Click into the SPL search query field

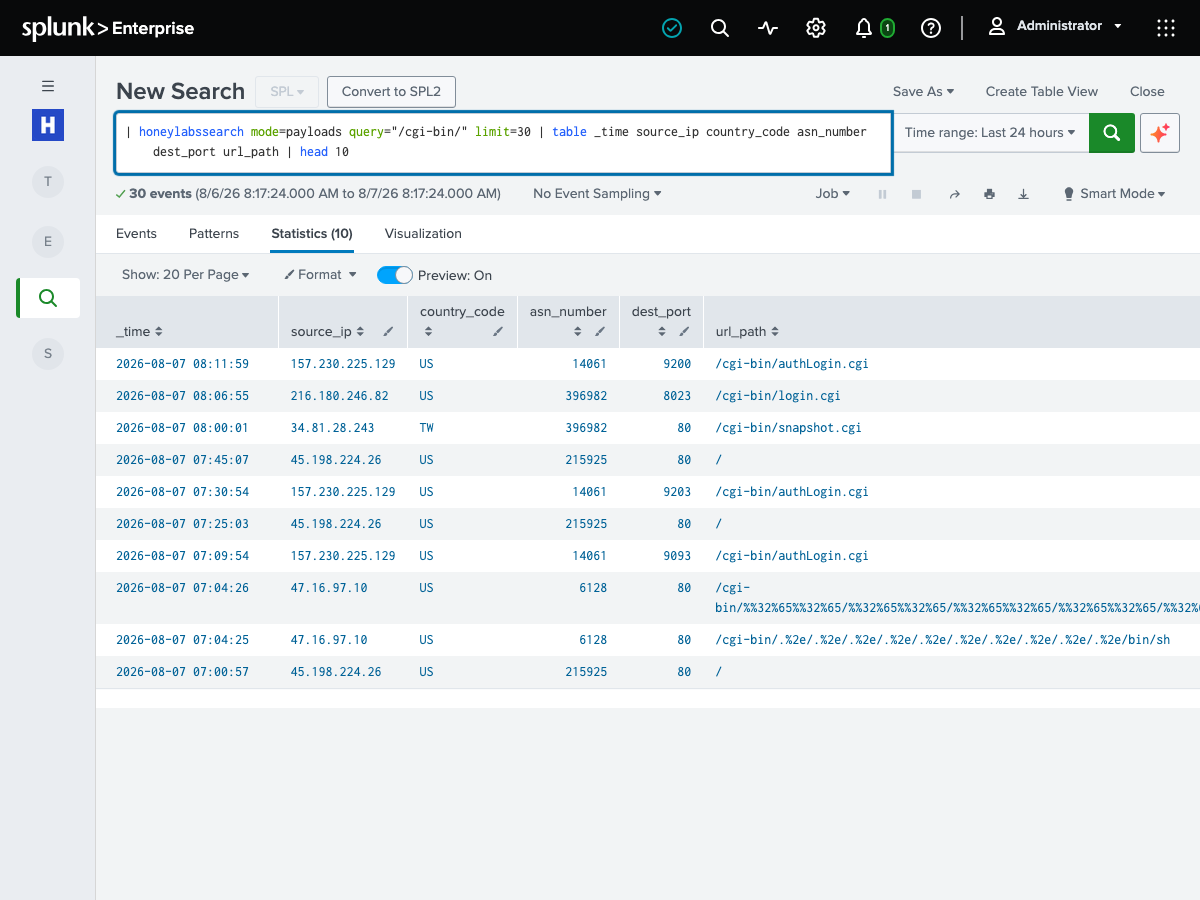pyautogui.click(x=504, y=142)
